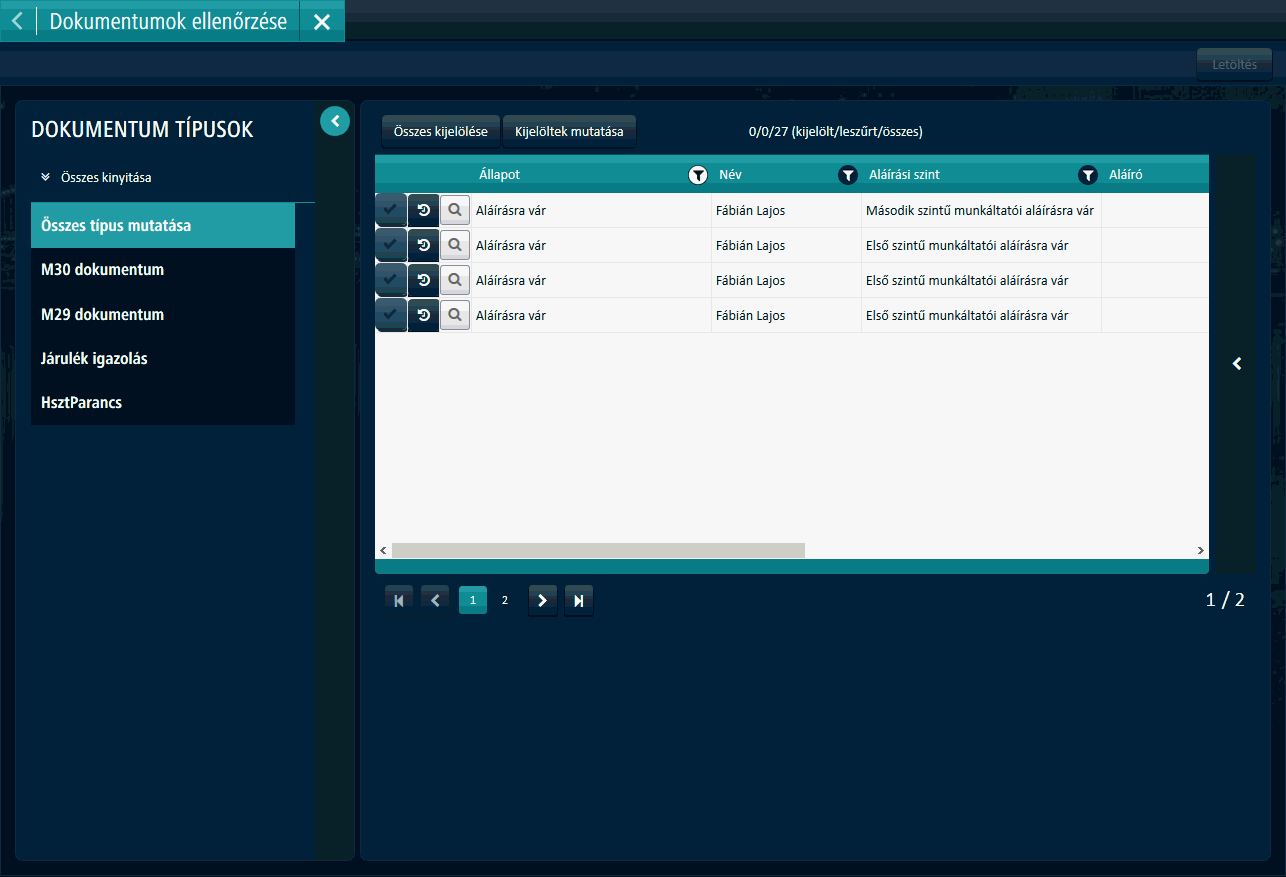
Task: Select page 1 in pagination
Action: (473, 600)
